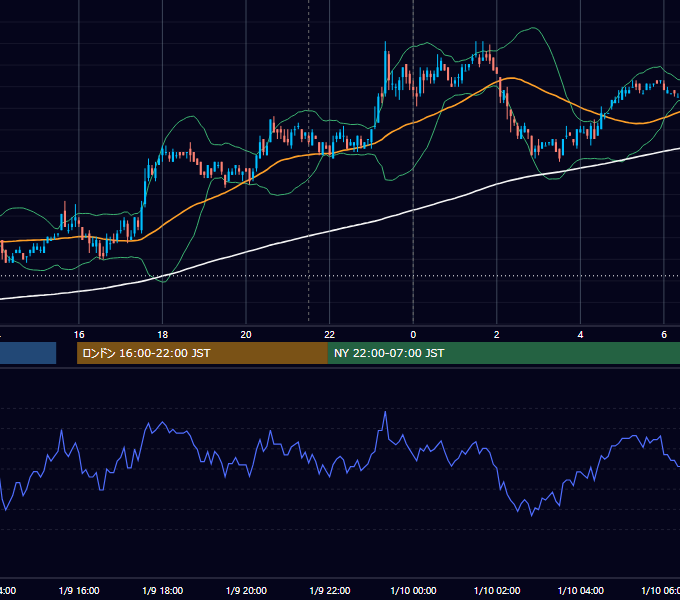Screen dimensions: 680x600
Task: Select the dotted horizontal price level line
Action: [340, 276]
